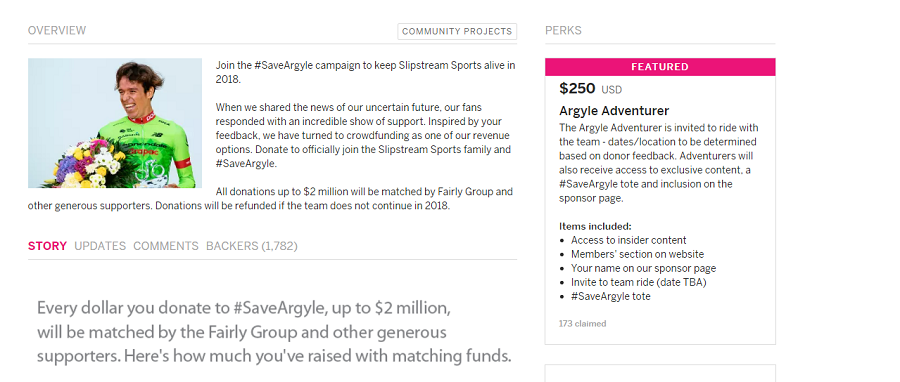Screen dimensions: 900x382
Task: Click the Perks section heading
Action: coord(563,30)
